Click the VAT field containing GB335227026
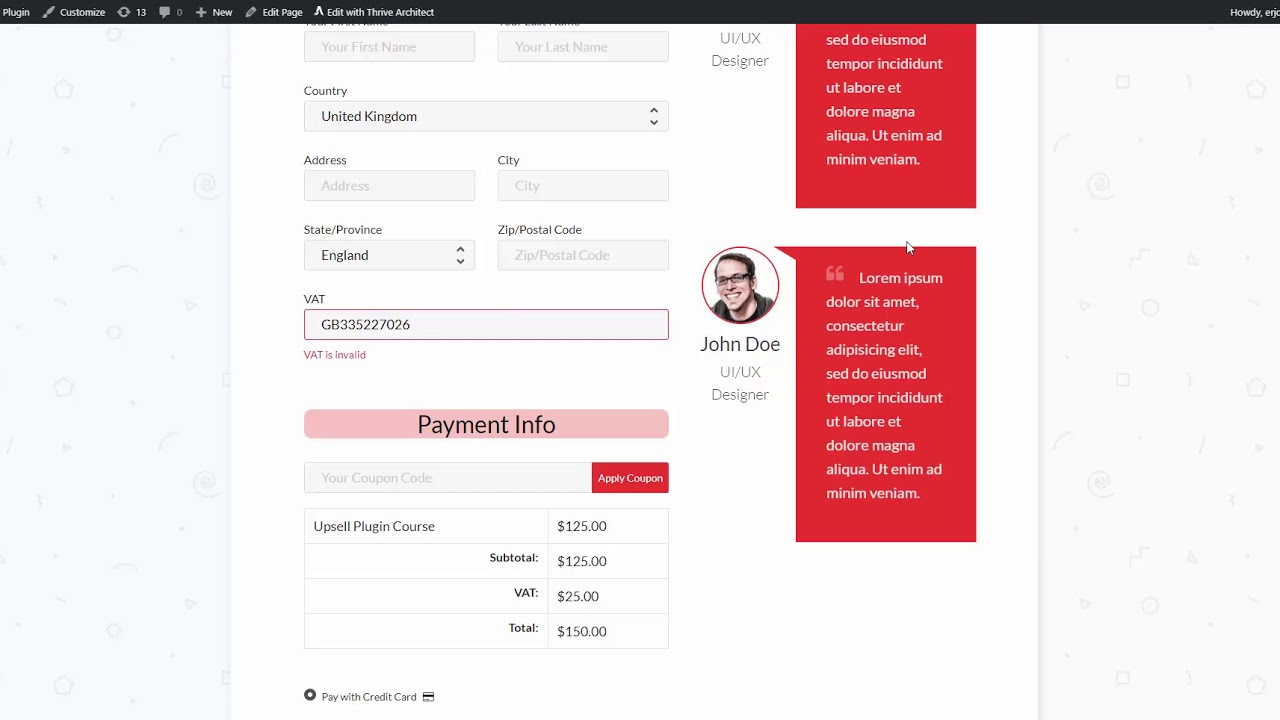 (x=486, y=324)
